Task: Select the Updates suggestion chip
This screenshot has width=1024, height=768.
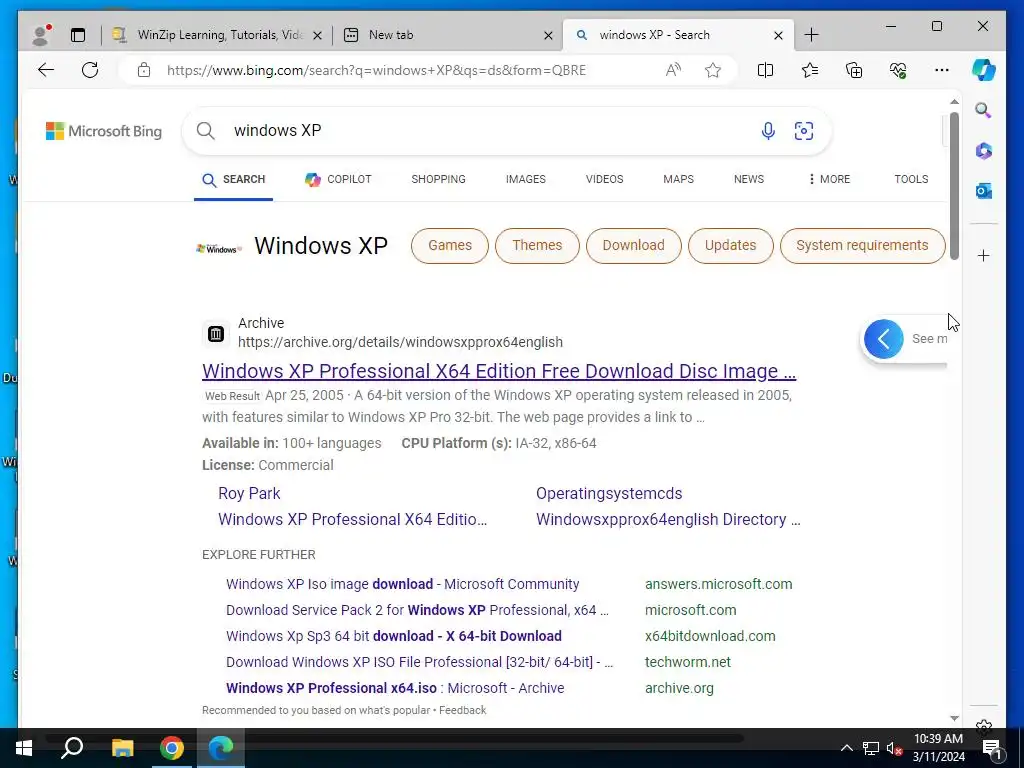Action: coord(730,246)
